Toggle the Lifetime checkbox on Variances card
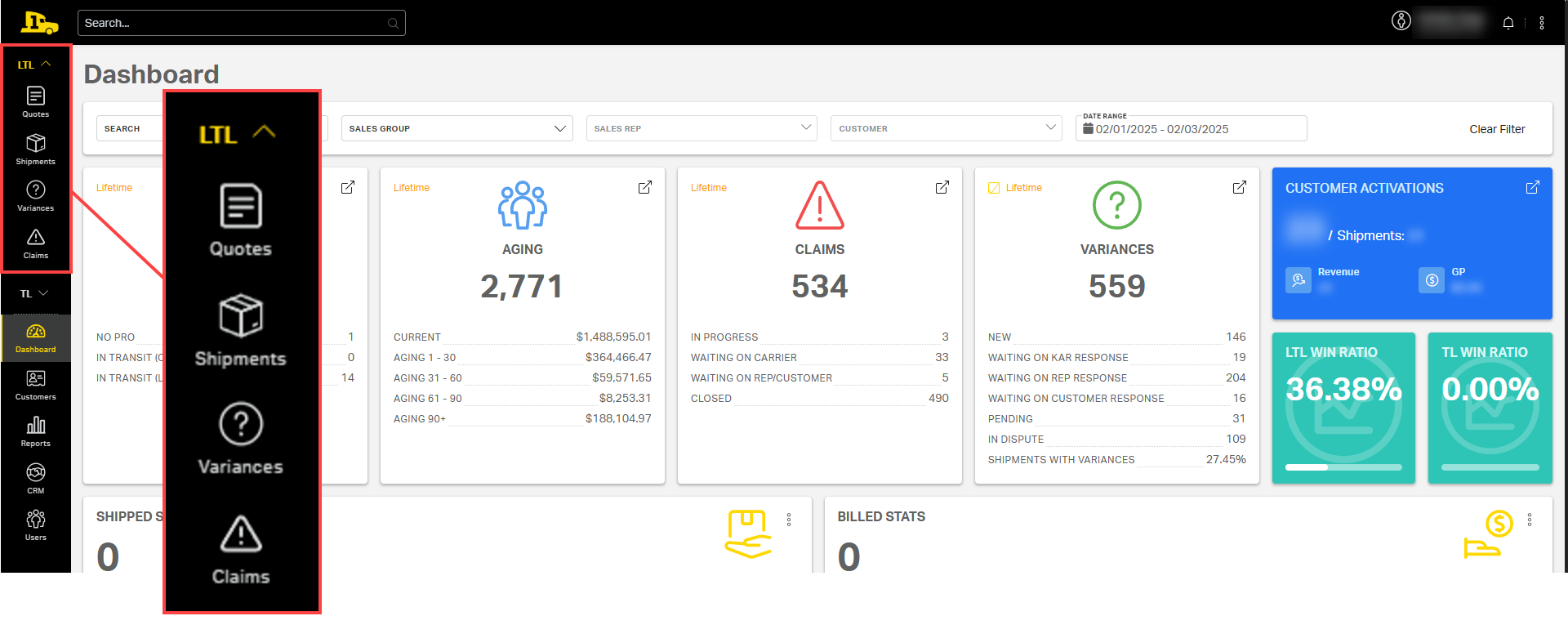The width and height of the screenshot is (1568, 625). pyautogui.click(x=994, y=188)
